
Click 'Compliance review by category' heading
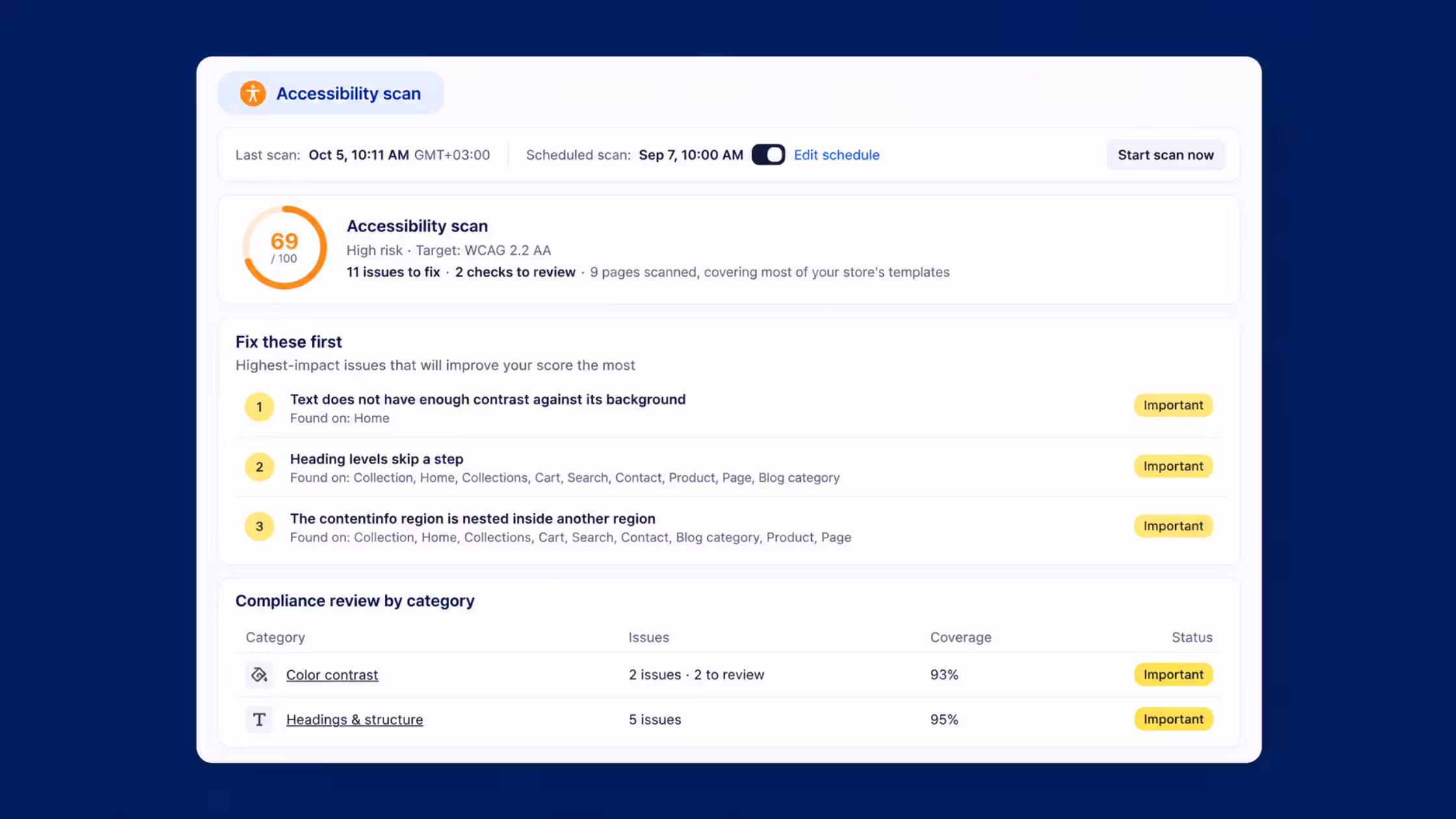pos(355,601)
